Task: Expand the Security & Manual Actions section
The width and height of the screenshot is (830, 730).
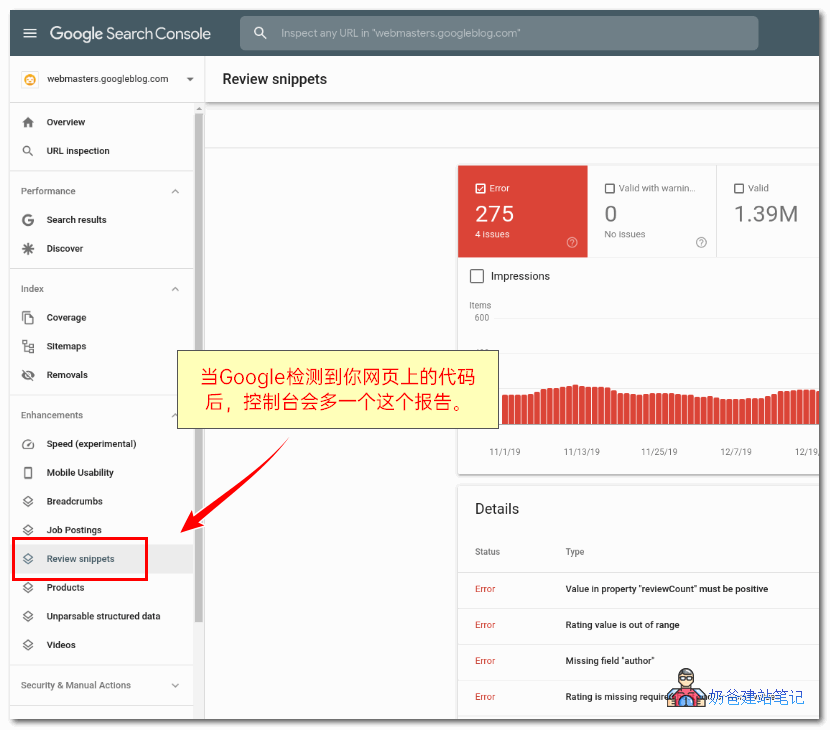Action: click(175, 686)
